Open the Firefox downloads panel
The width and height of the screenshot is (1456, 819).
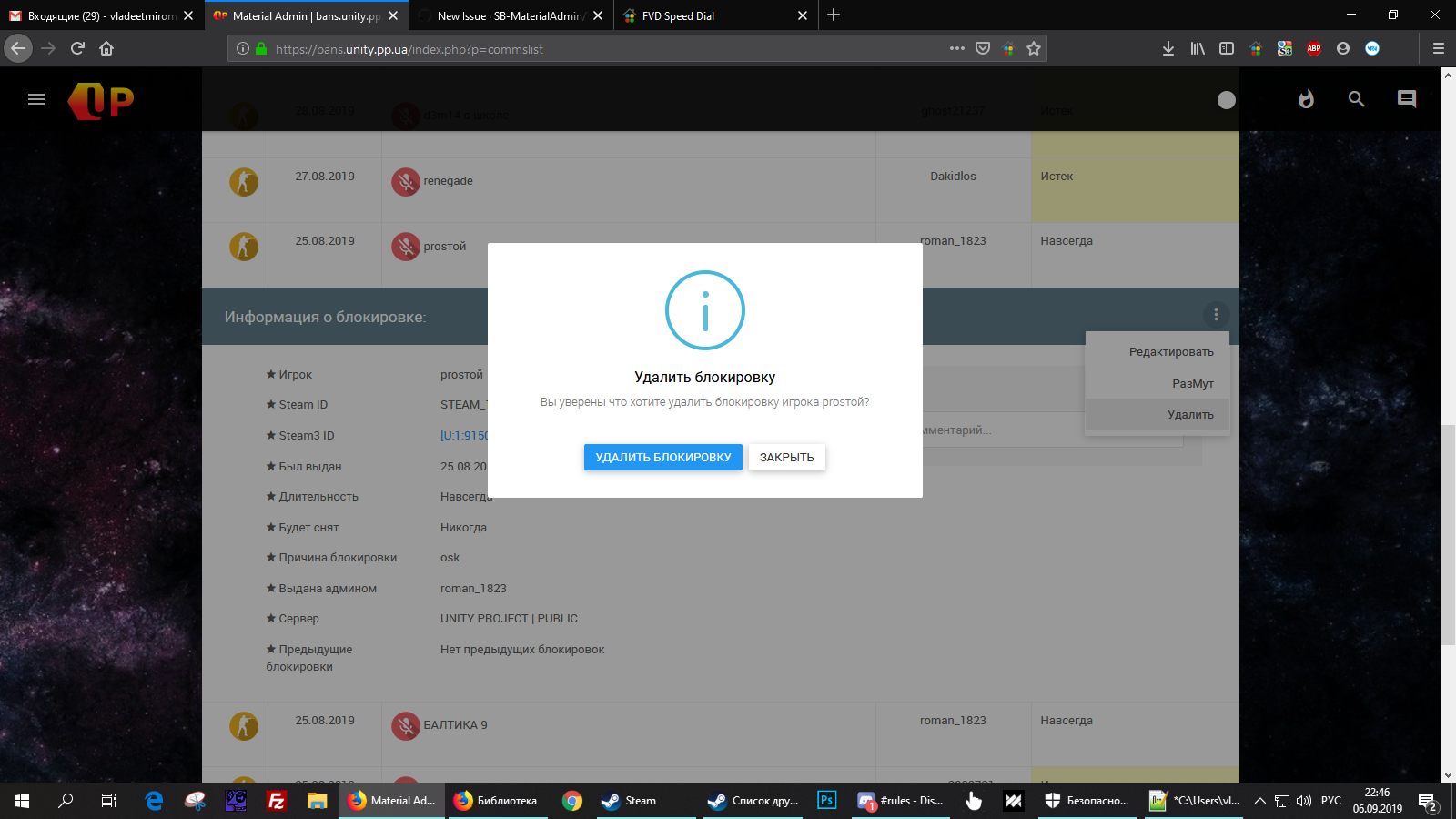(1168, 48)
